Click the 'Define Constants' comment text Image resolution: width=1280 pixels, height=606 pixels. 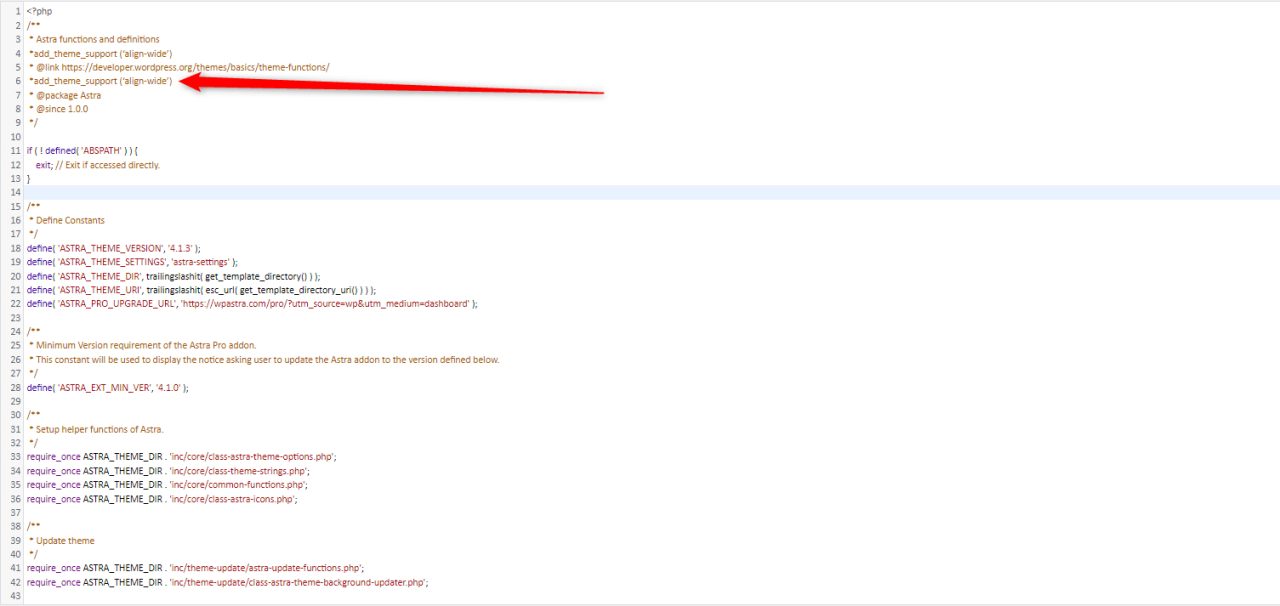click(x=70, y=220)
